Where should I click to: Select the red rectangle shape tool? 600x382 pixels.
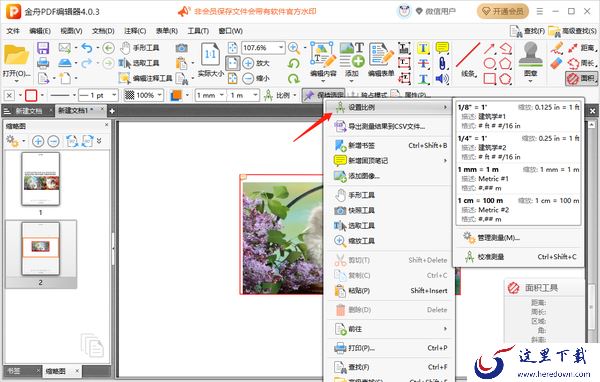pos(490,78)
